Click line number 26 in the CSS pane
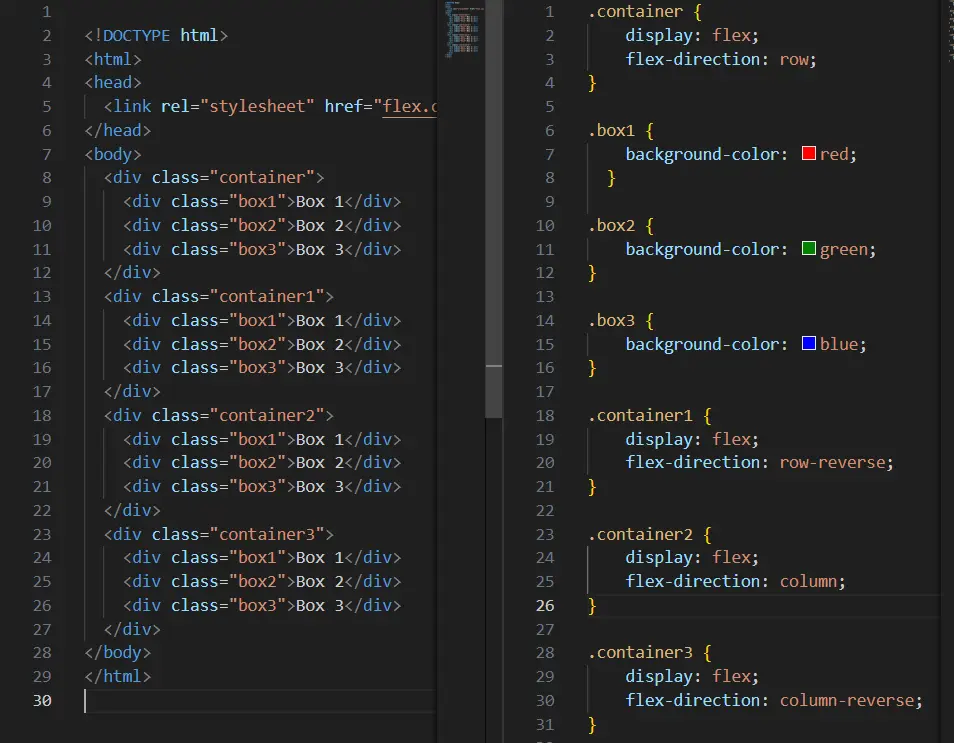 pyautogui.click(x=545, y=605)
